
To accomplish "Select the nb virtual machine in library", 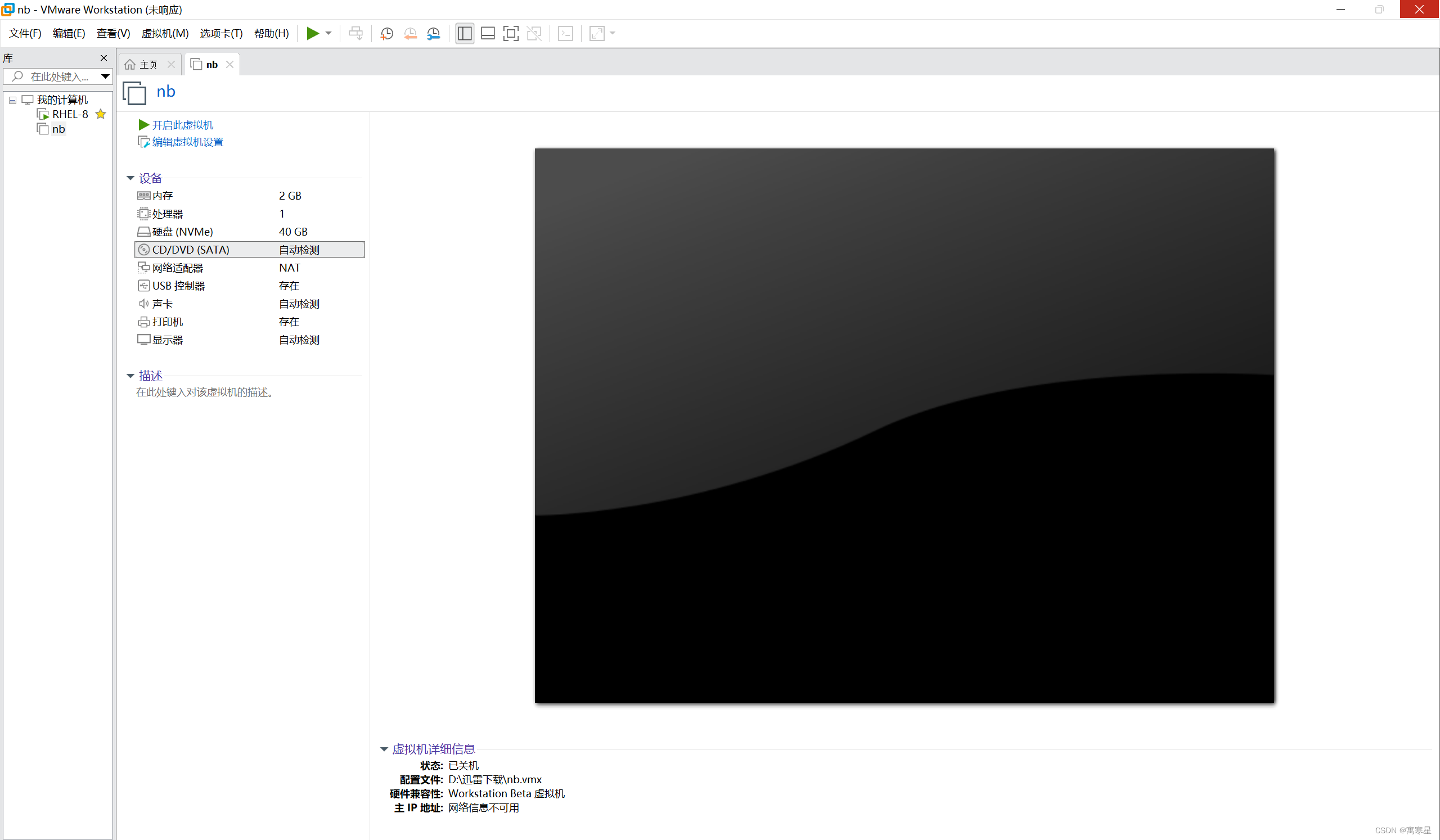I will 58,129.
